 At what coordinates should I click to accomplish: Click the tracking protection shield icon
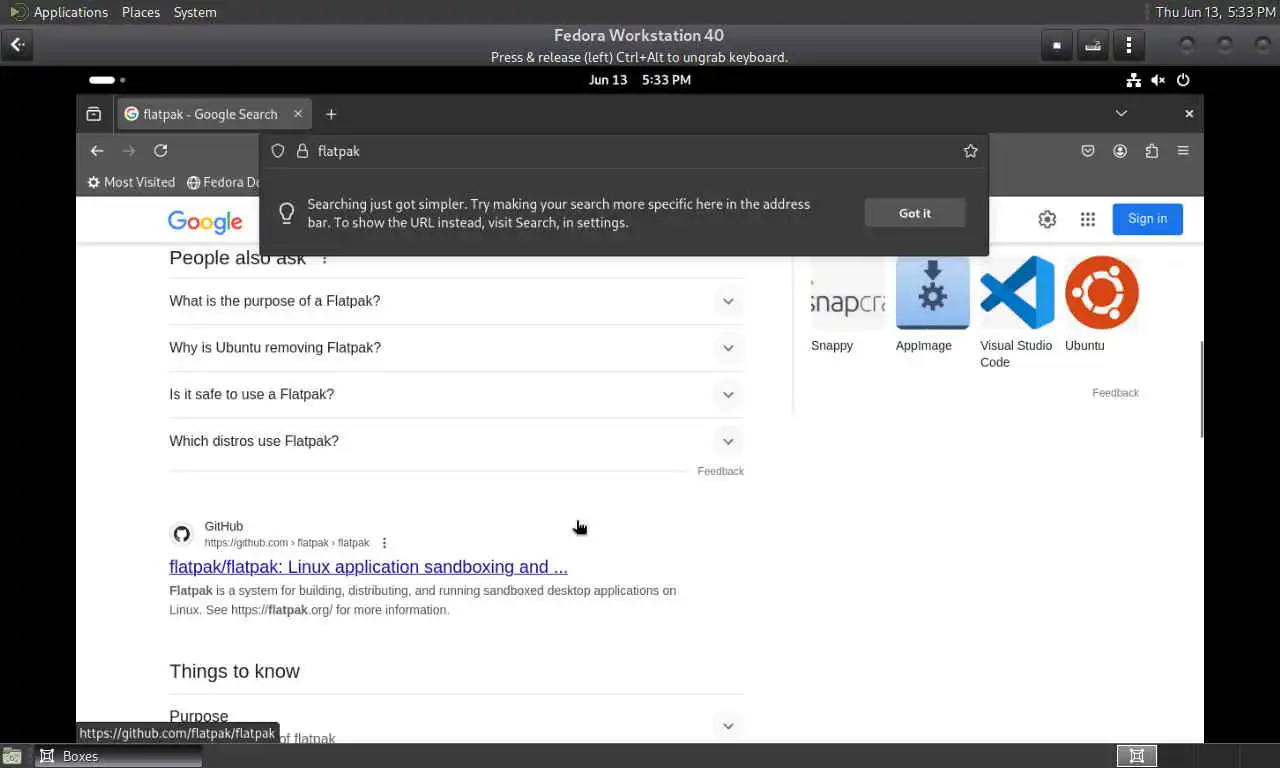click(278, 151)
